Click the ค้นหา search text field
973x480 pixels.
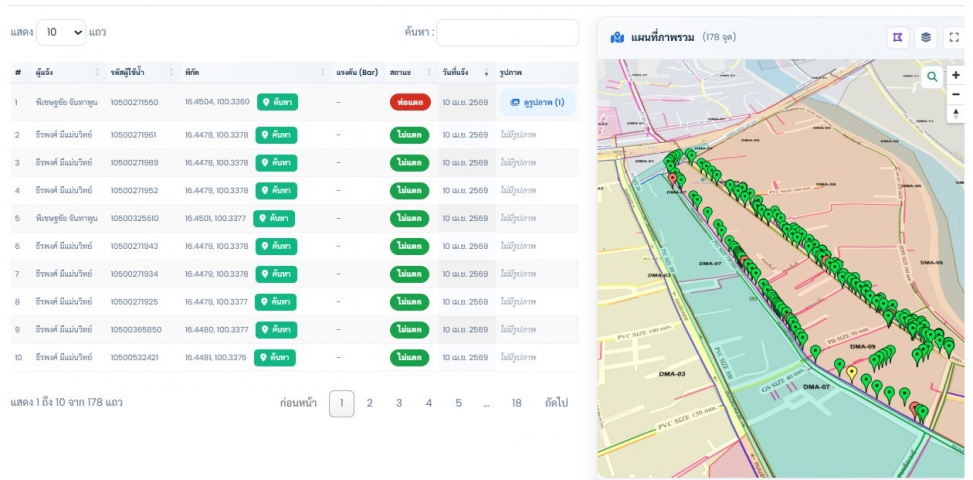coord(507,32)
